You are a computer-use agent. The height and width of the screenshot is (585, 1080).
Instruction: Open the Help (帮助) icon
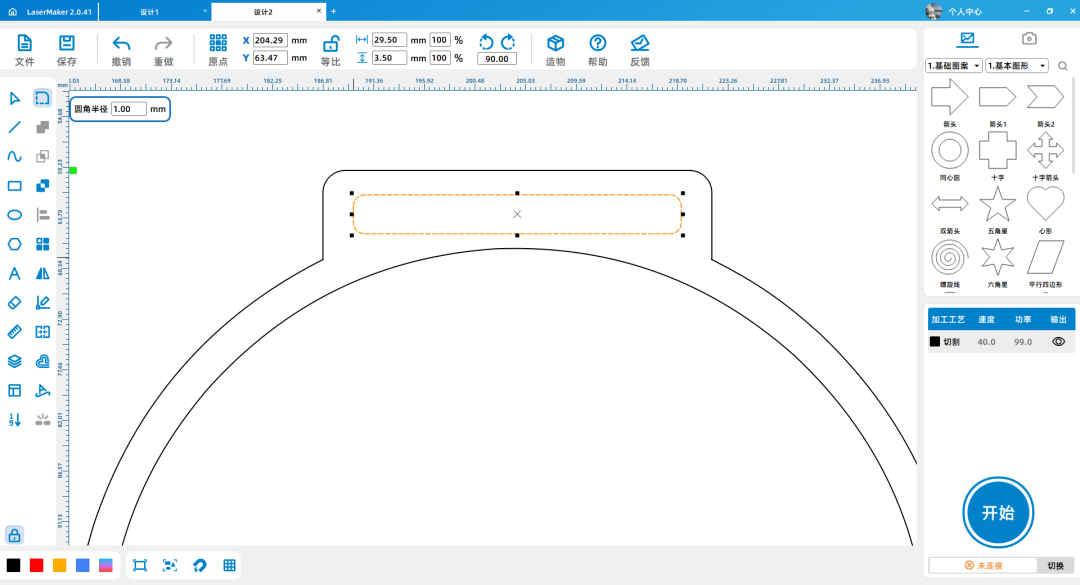(597, 43)
